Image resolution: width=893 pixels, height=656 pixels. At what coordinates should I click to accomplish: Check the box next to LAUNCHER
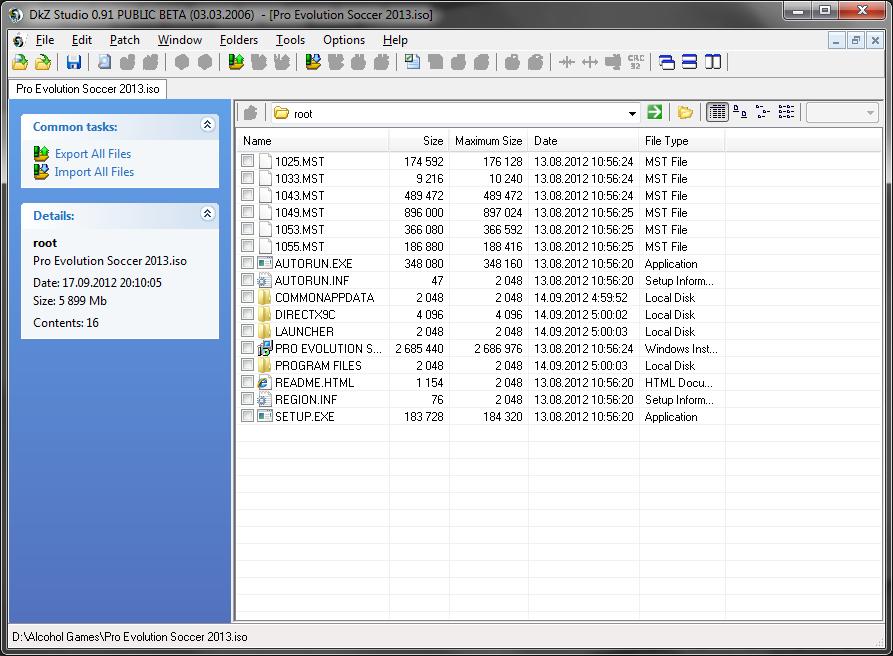tap(247, 331)
